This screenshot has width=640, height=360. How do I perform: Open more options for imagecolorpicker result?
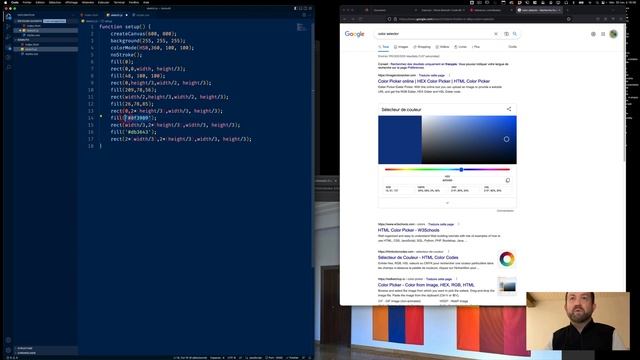449,75
